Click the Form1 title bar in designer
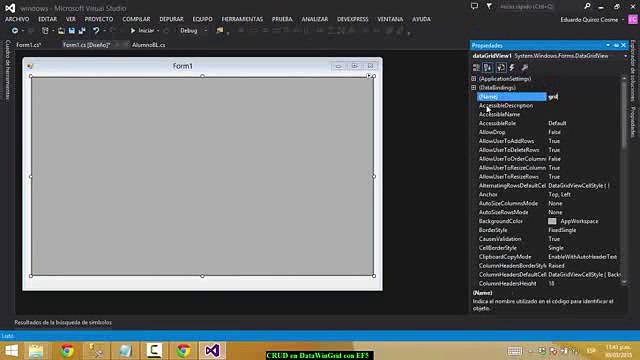640x360 pixels. [x=182, y=66]
